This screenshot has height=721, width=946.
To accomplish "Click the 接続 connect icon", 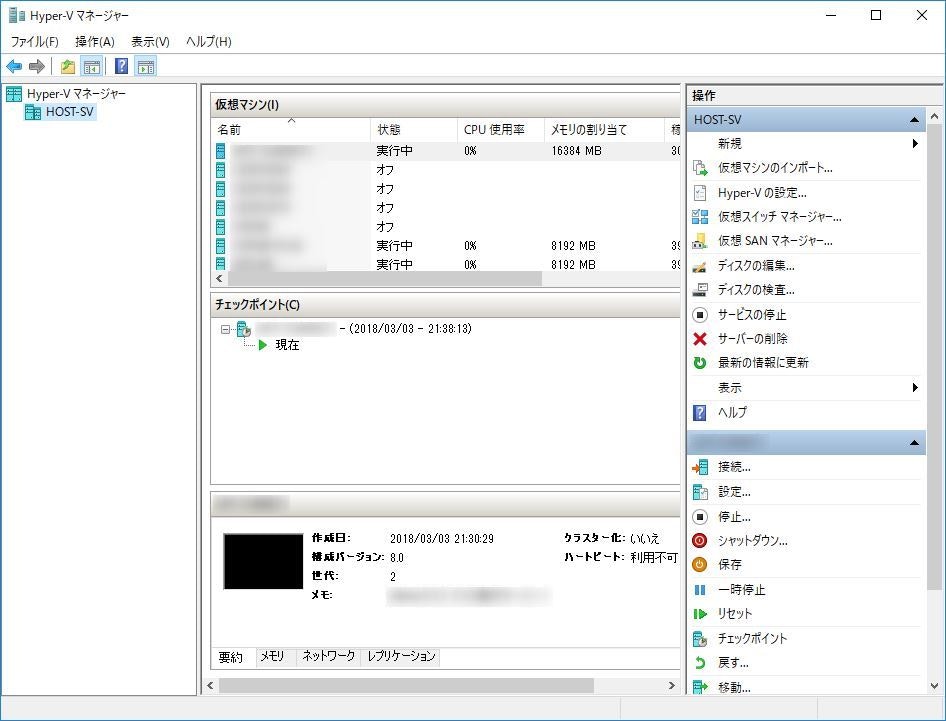I will (x=700, y=467).
